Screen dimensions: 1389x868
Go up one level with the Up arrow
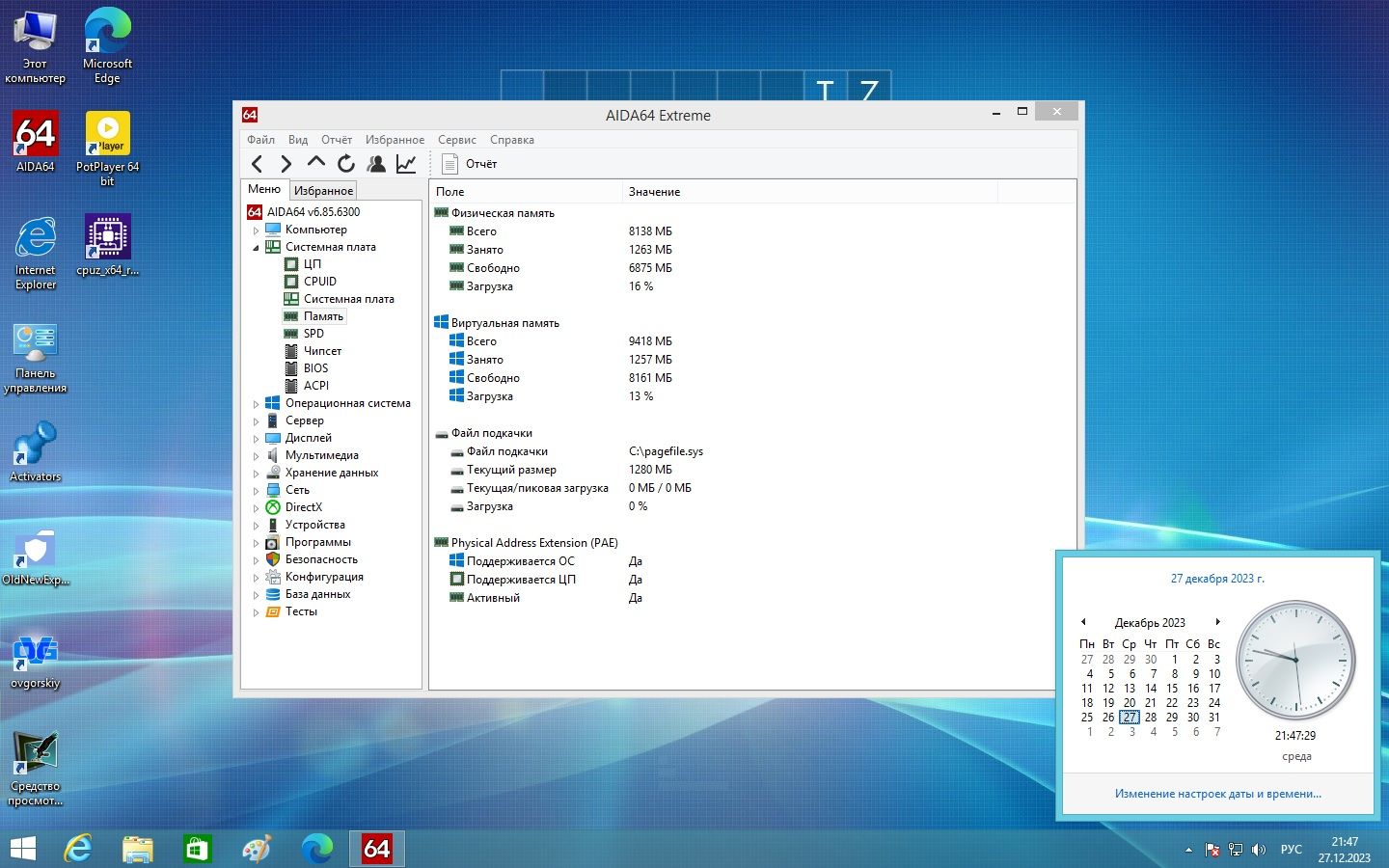[x=315, y=163]
